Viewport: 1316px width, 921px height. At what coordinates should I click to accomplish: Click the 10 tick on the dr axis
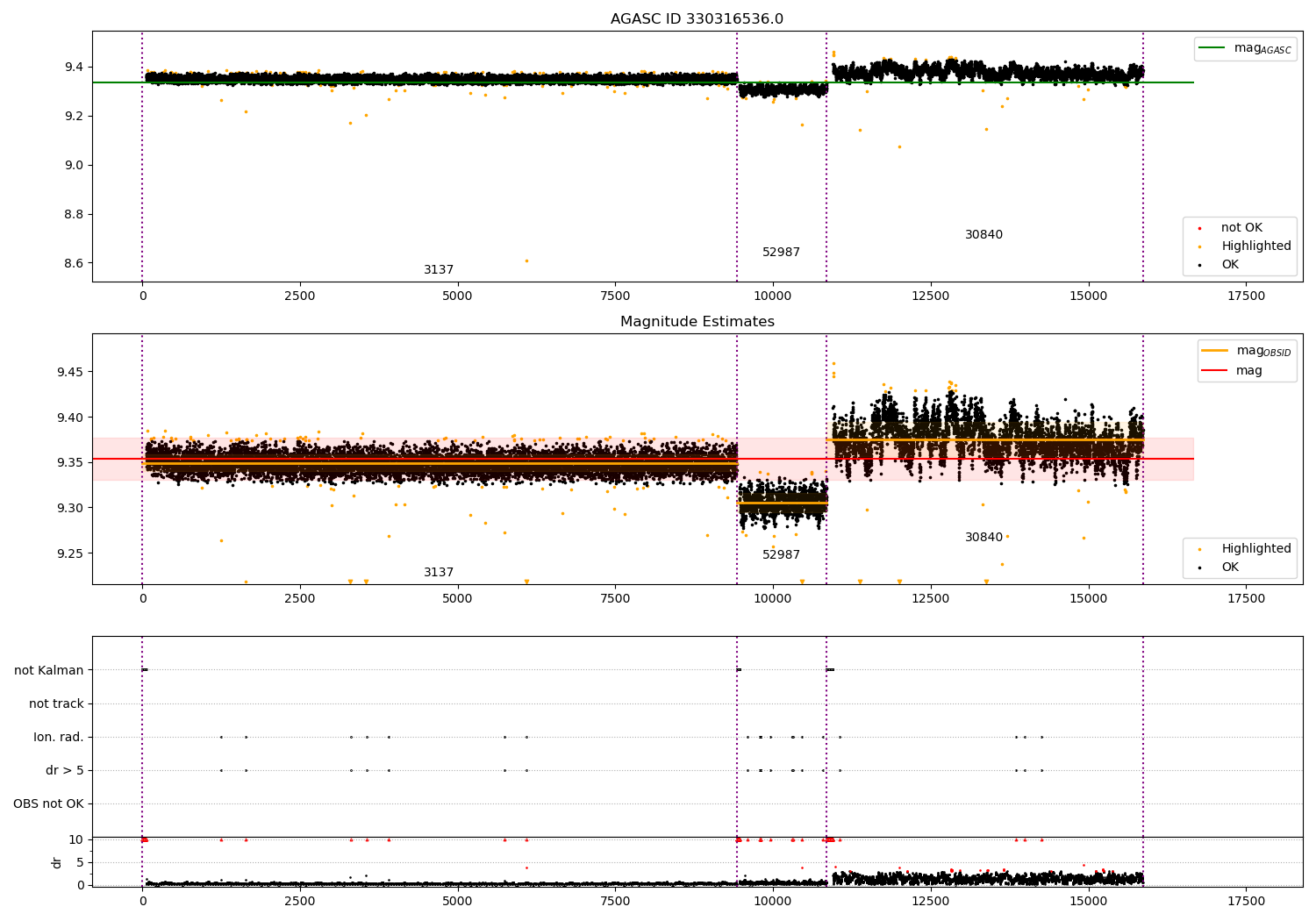[76, 840]
